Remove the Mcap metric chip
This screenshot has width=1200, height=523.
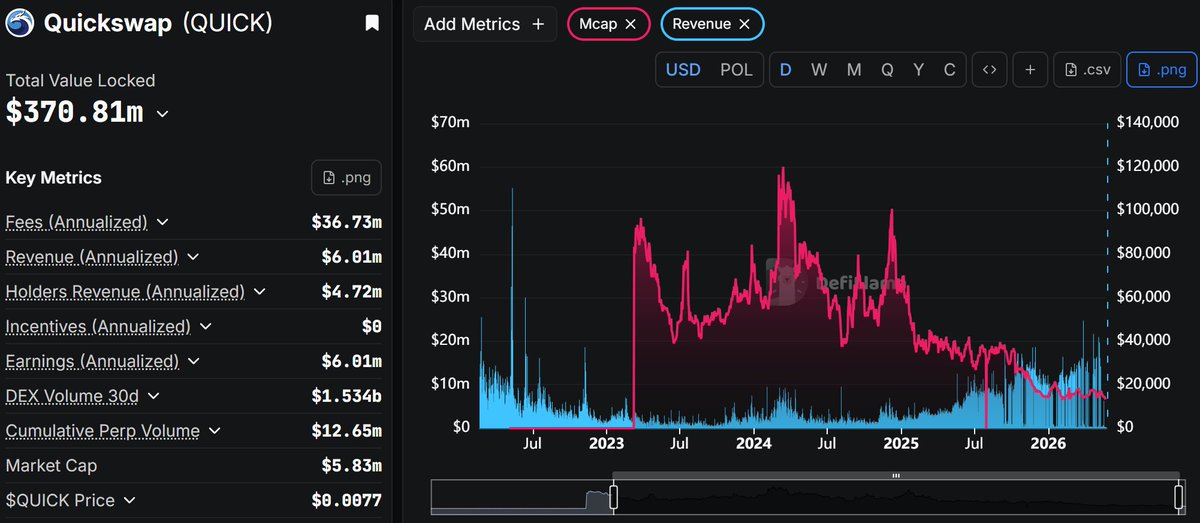click(x=630, y=24)
